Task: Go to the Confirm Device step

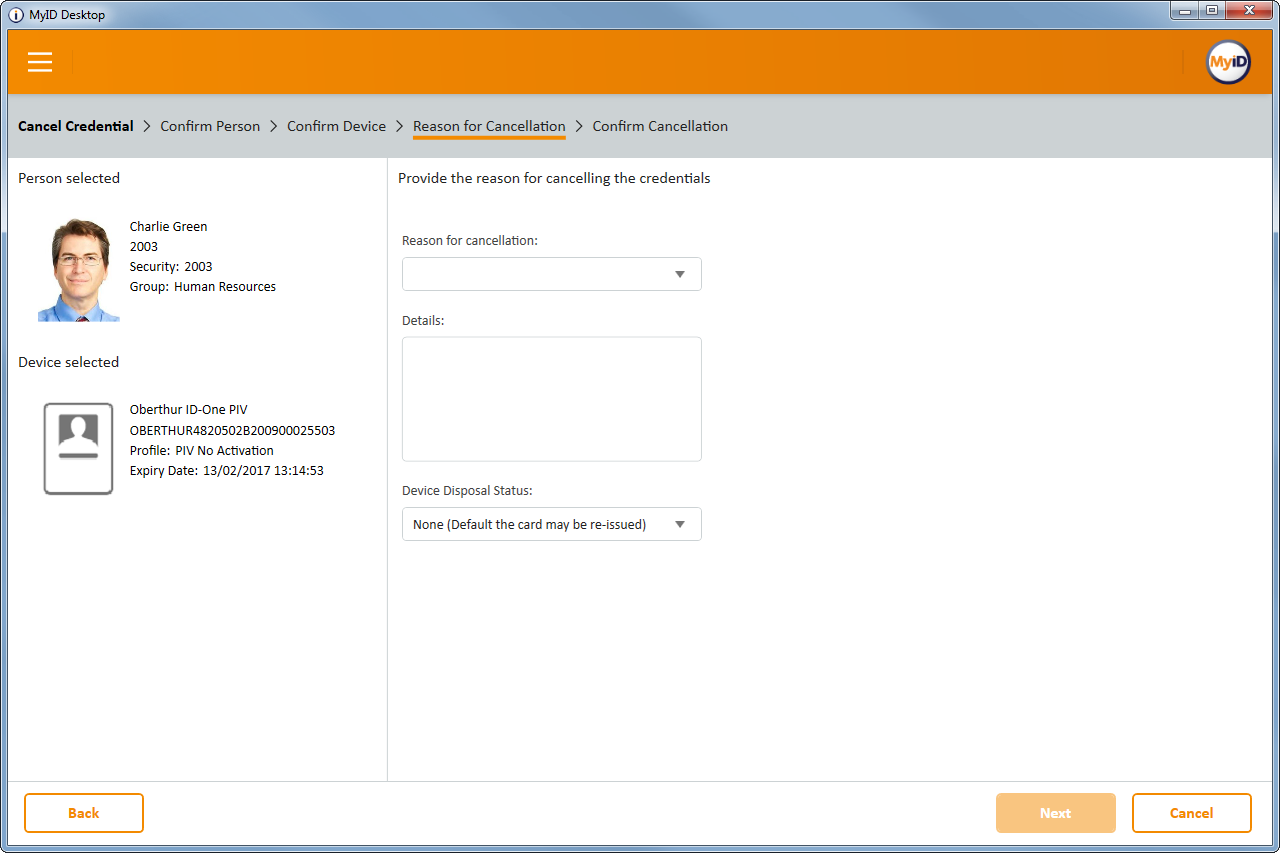Action: tap(336, 126)
